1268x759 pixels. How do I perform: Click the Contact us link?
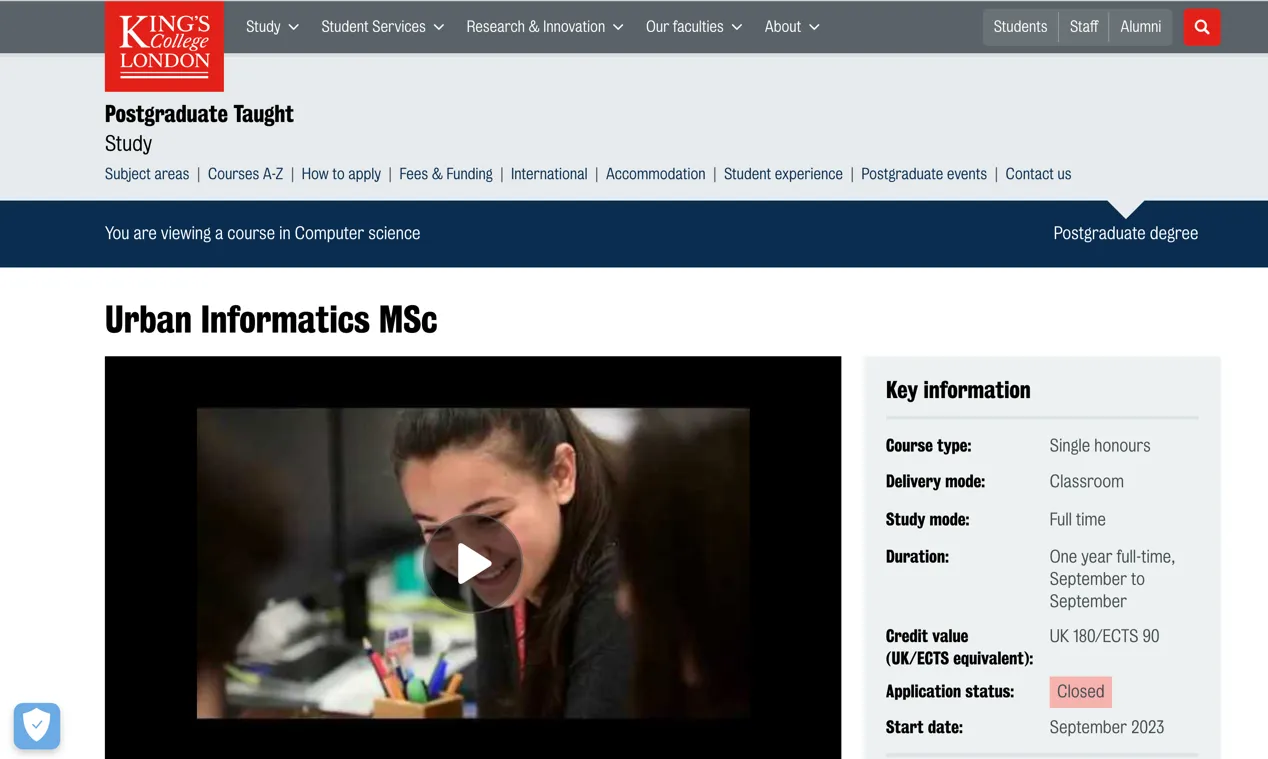pyautogui.click(x=1038, y=174)
